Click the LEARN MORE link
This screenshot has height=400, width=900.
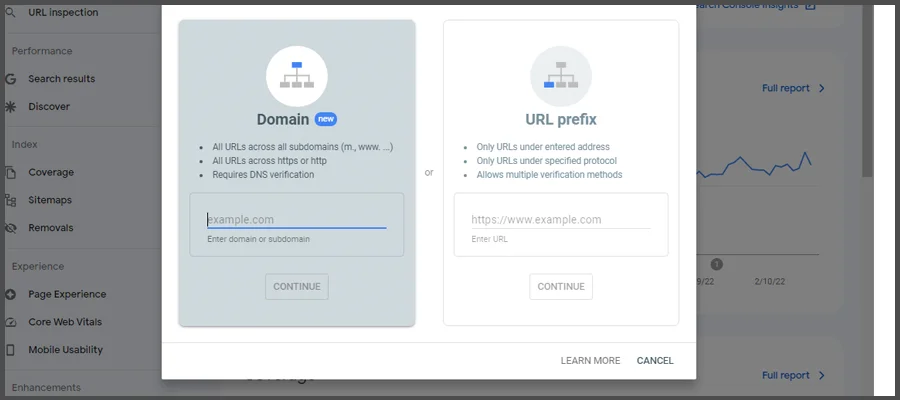click(x=590, y=361)
